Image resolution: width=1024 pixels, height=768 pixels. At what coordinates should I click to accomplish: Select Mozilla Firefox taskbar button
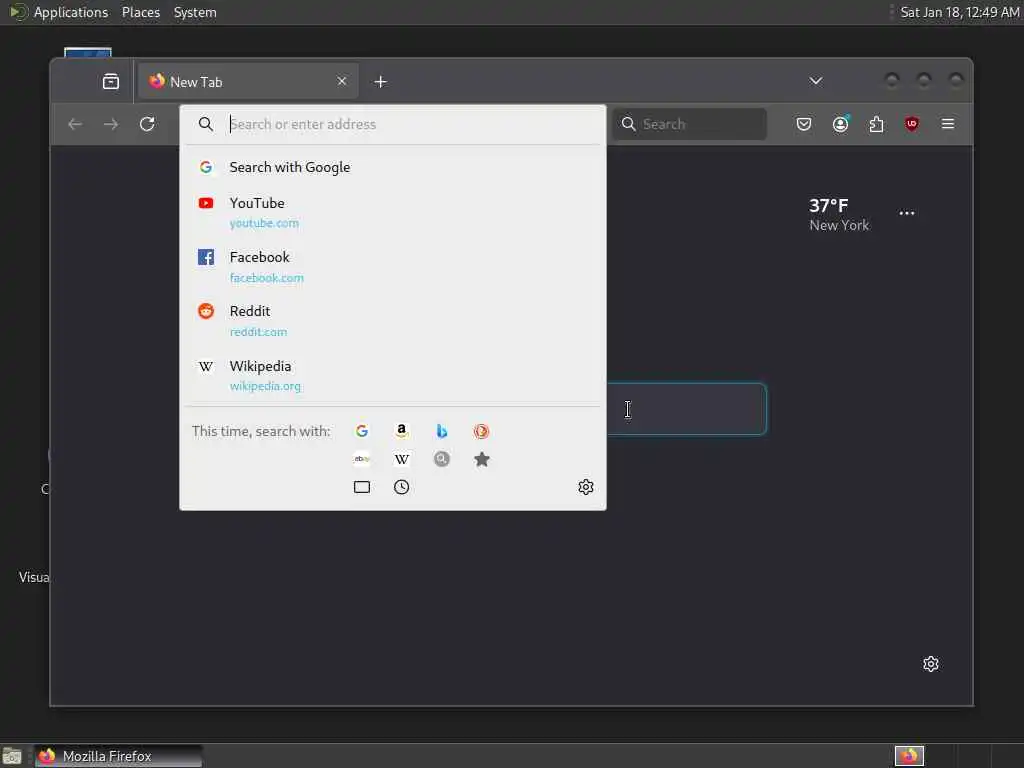pyautogui.click(x=118, y=756)
